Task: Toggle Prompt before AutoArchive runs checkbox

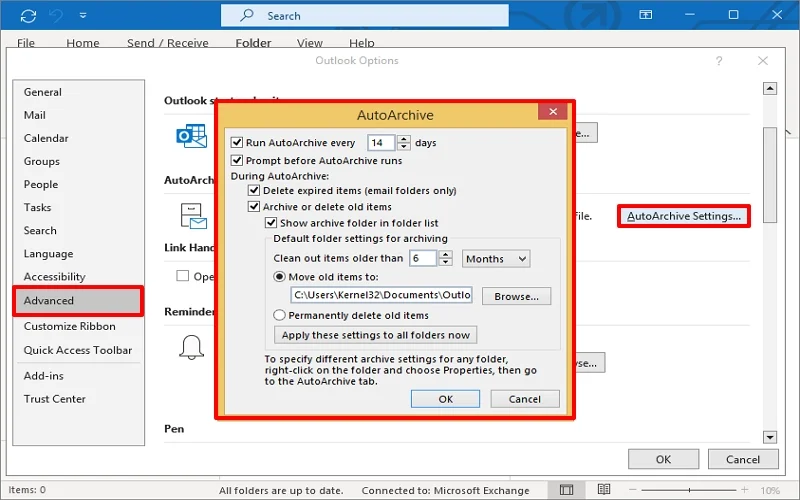Action: pyautogui.click(x=237, y=160)
